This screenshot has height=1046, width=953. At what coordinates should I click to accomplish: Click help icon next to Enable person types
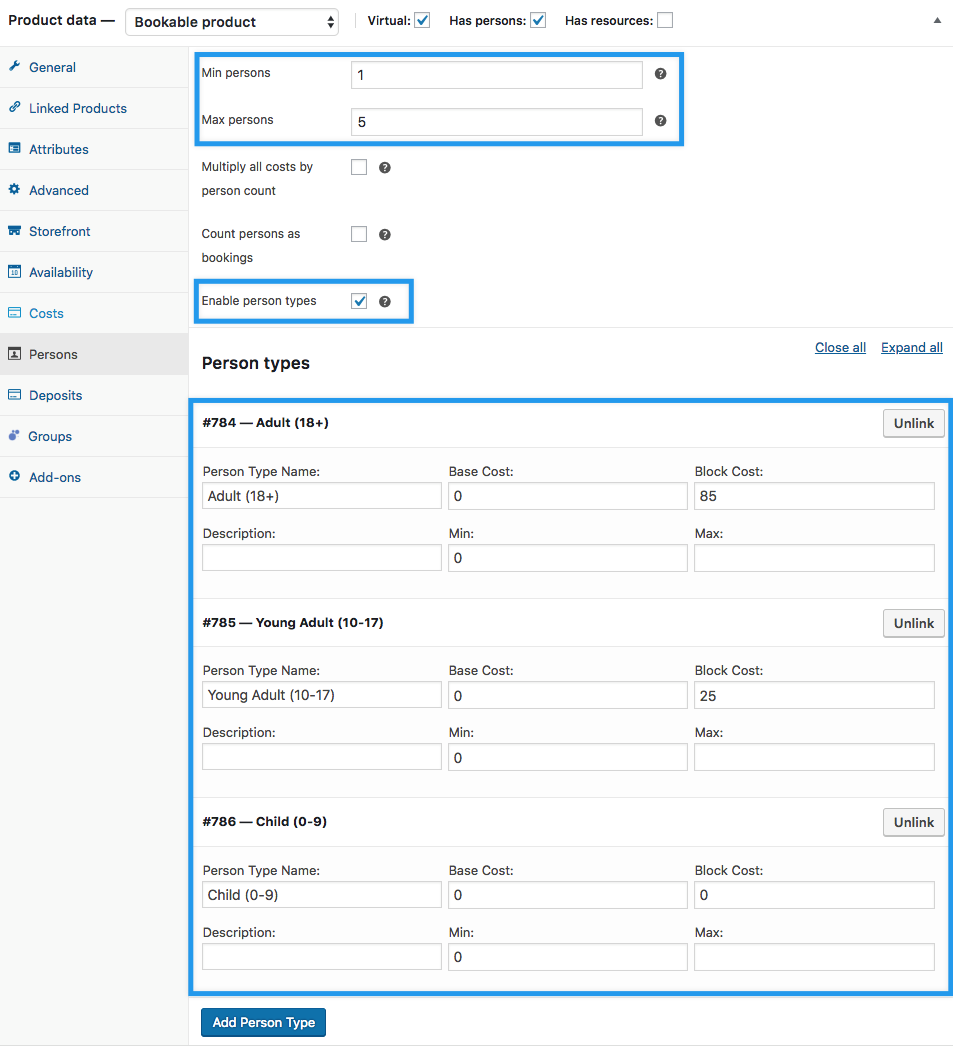[x=385, y=301]
